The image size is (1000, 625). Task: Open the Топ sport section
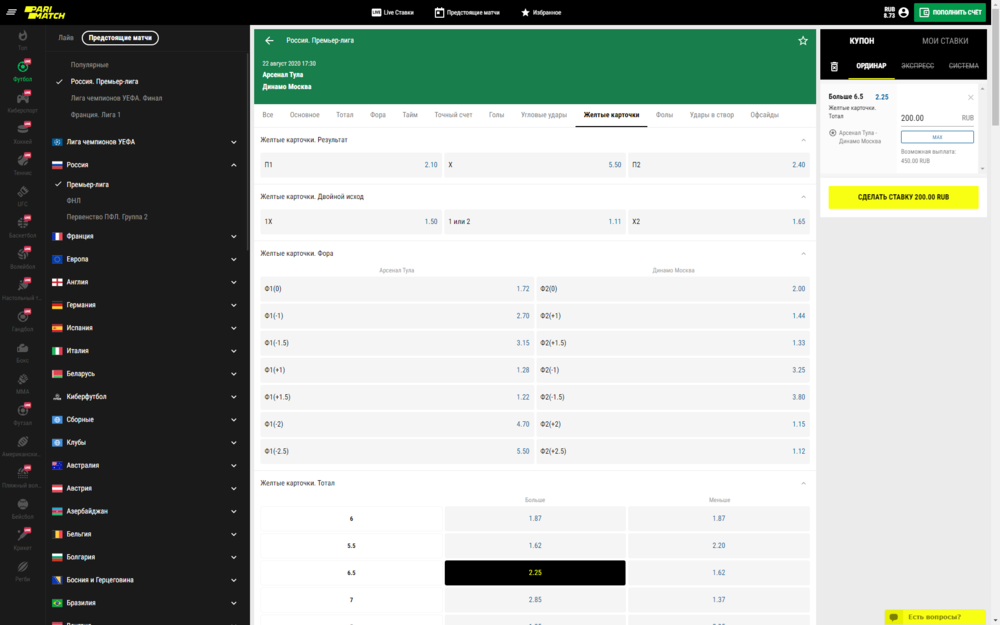[x=23, y=40]
